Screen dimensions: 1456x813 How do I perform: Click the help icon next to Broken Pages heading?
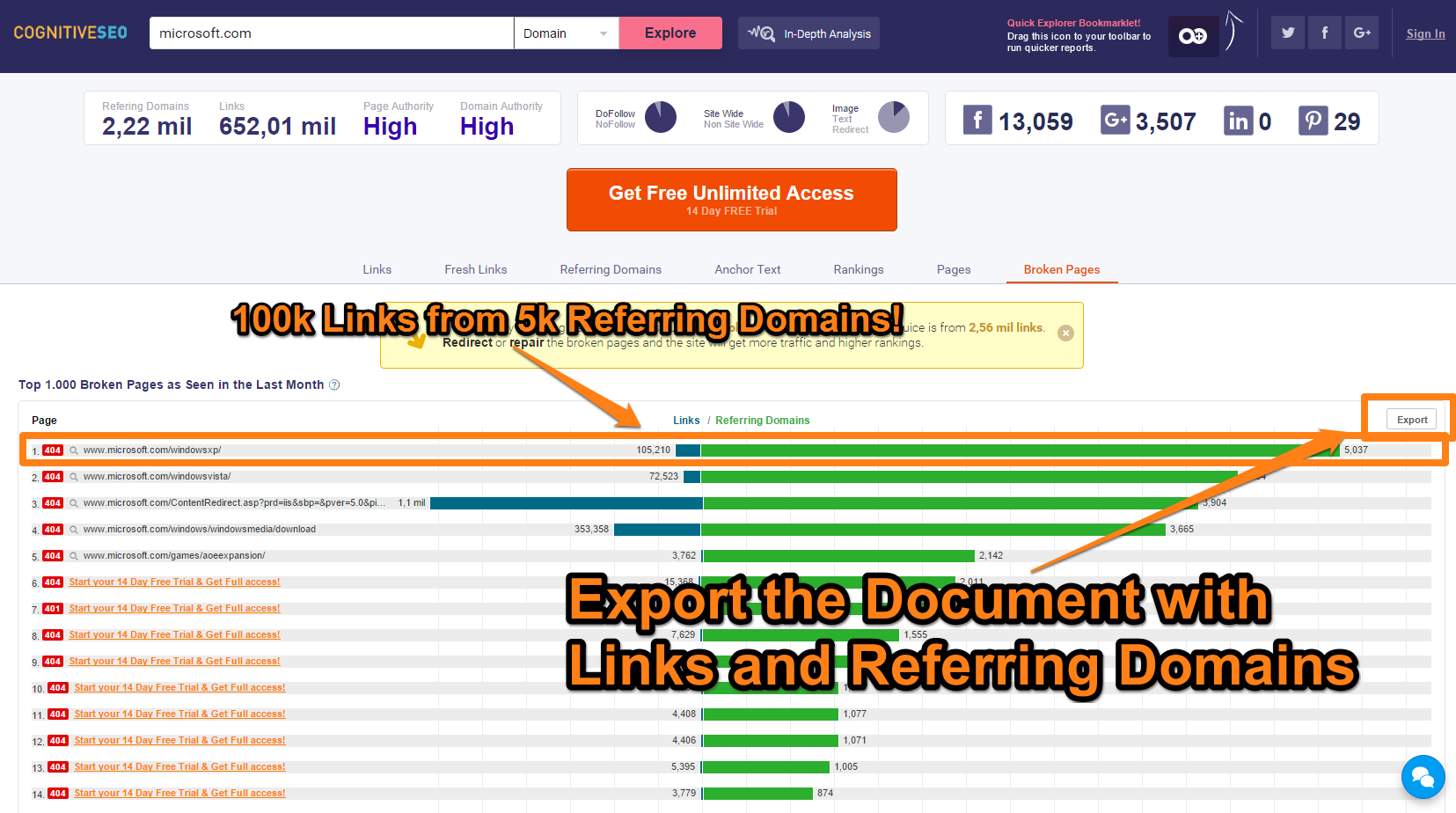pyautogui.click(x=334, y=385)
